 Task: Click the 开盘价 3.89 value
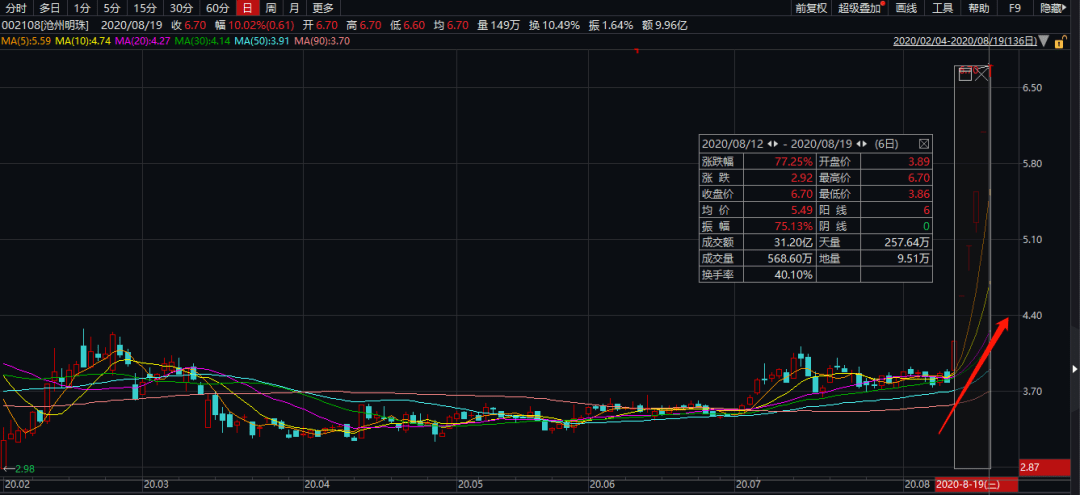coord(919,161)
